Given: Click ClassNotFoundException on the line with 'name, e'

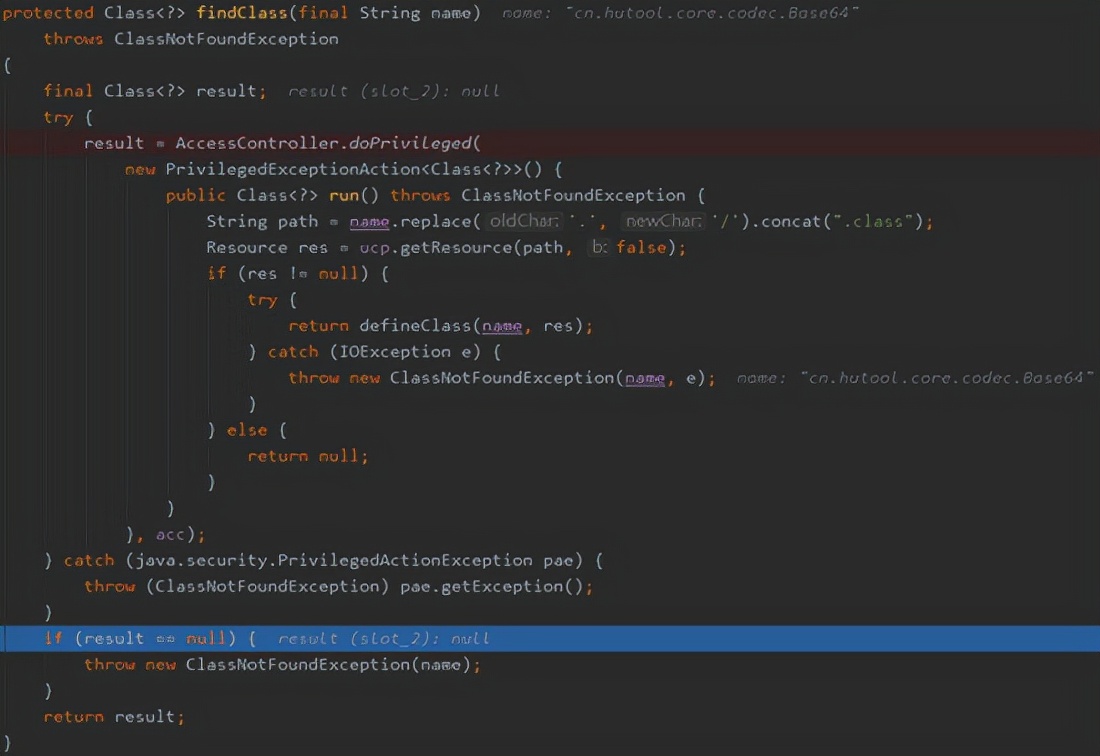Looking at the screenshot, I should pyautogui.click(x=502, y=377).
